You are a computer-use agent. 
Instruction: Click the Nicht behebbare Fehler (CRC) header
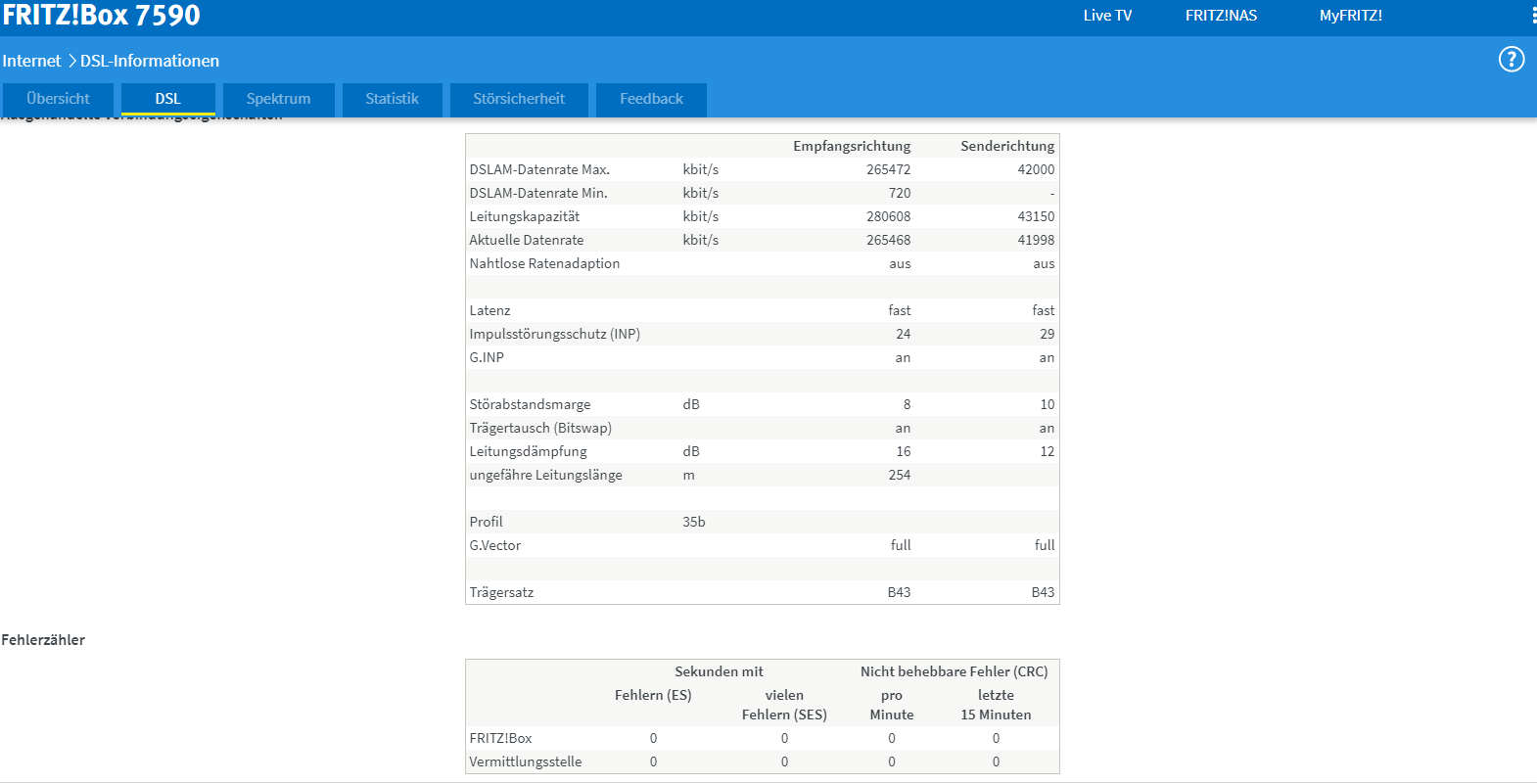[955, 671]
